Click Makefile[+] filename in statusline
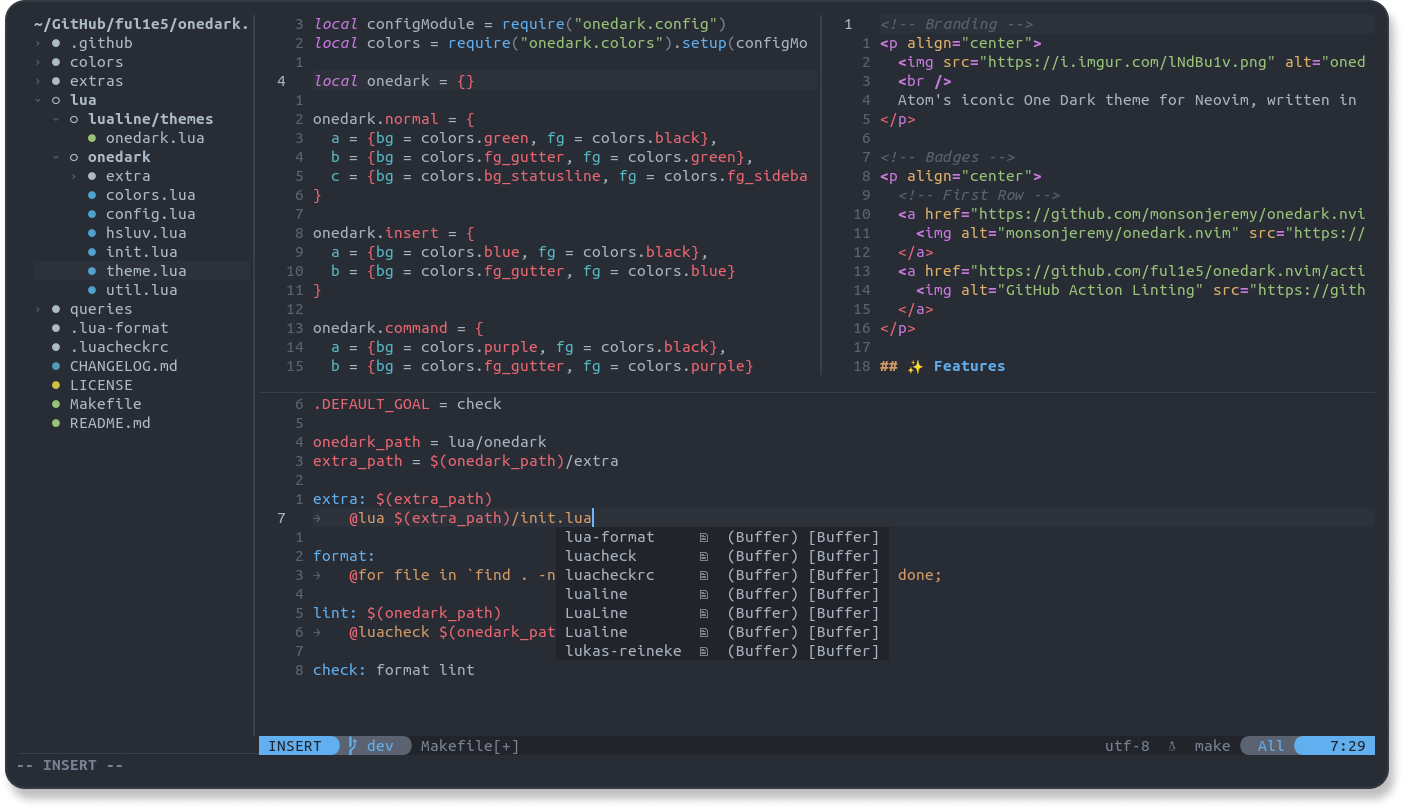 (x=470, y=746)
